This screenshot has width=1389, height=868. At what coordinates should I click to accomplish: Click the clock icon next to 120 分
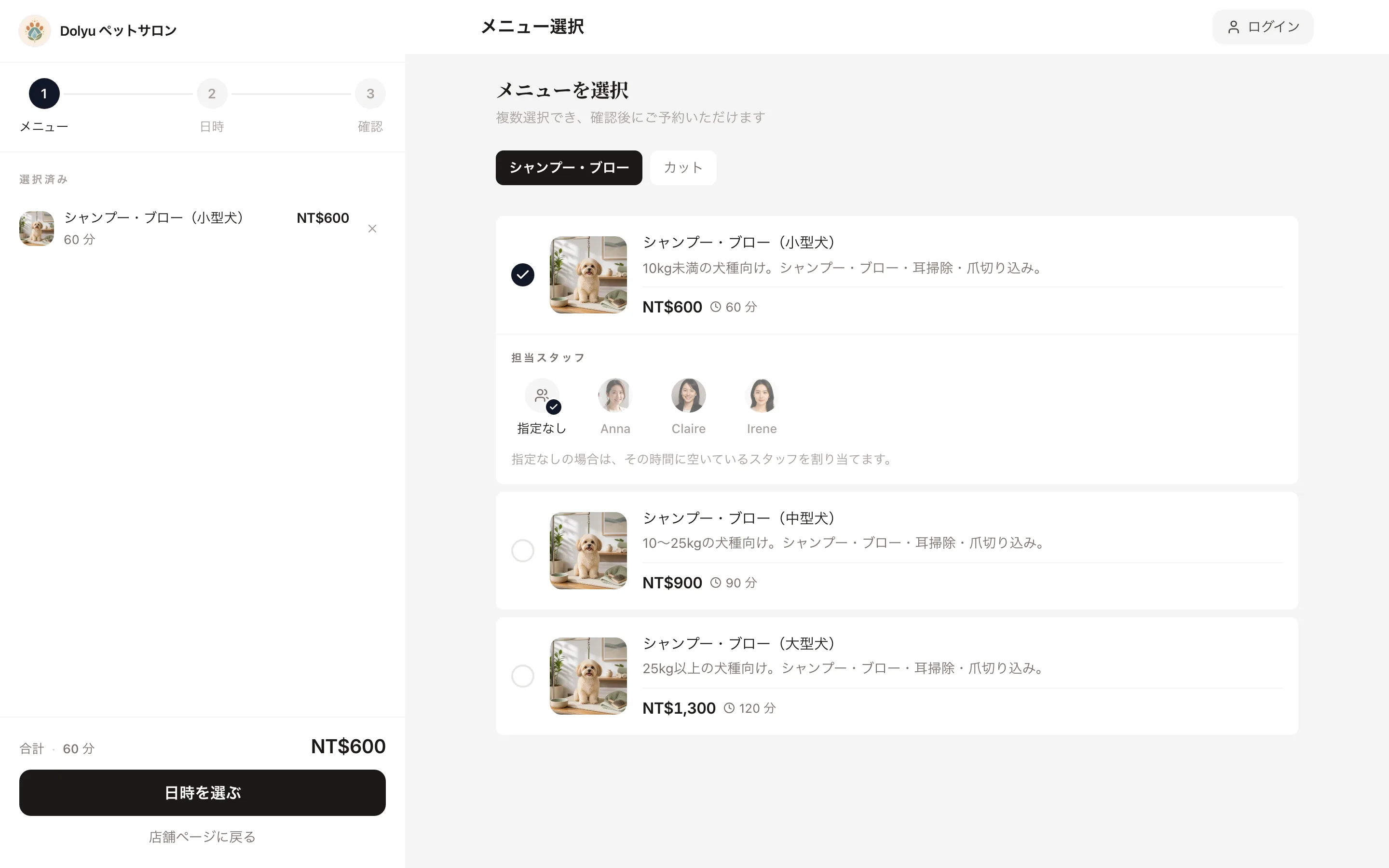(x=729, y=708)
